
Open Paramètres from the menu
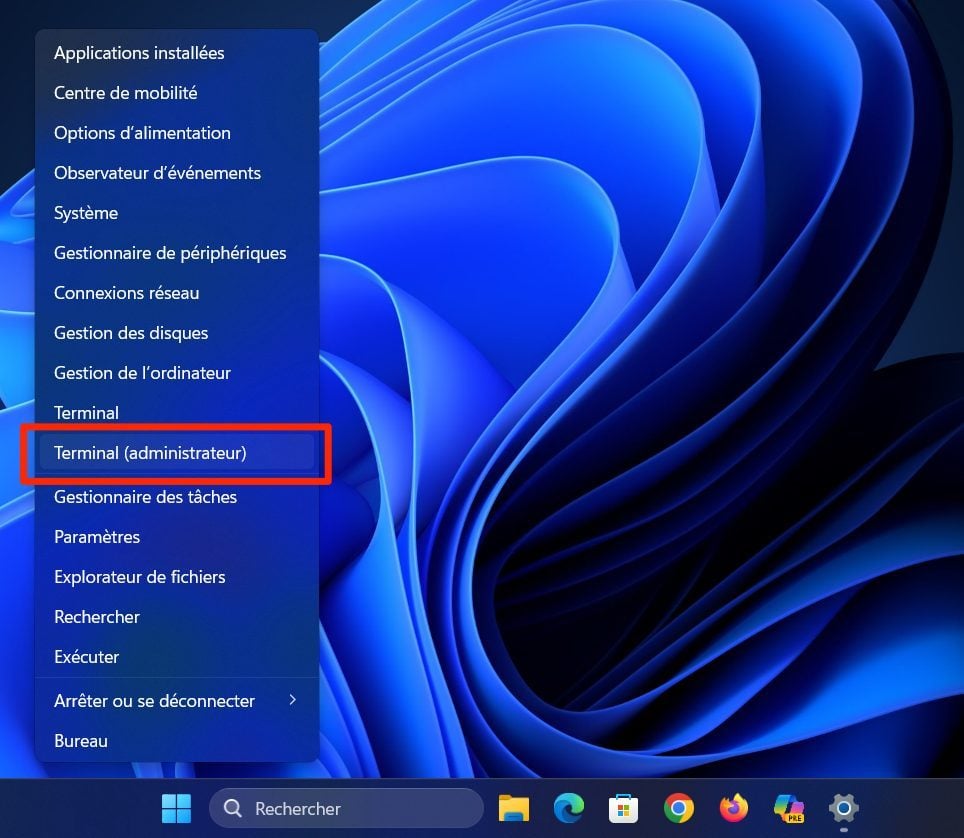click(177, 537)
